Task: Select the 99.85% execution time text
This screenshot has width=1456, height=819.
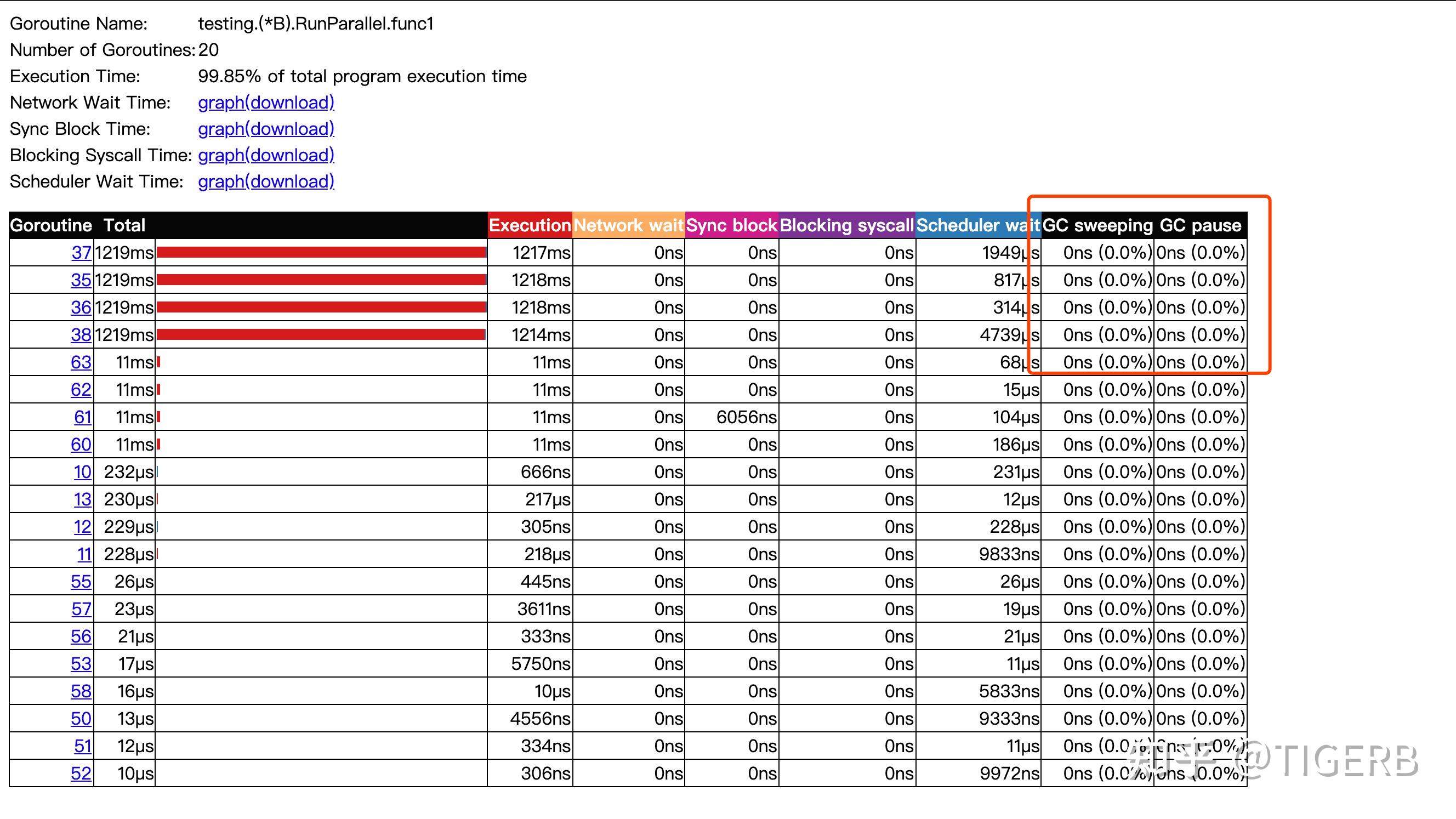Action: [x=362, y=76]
